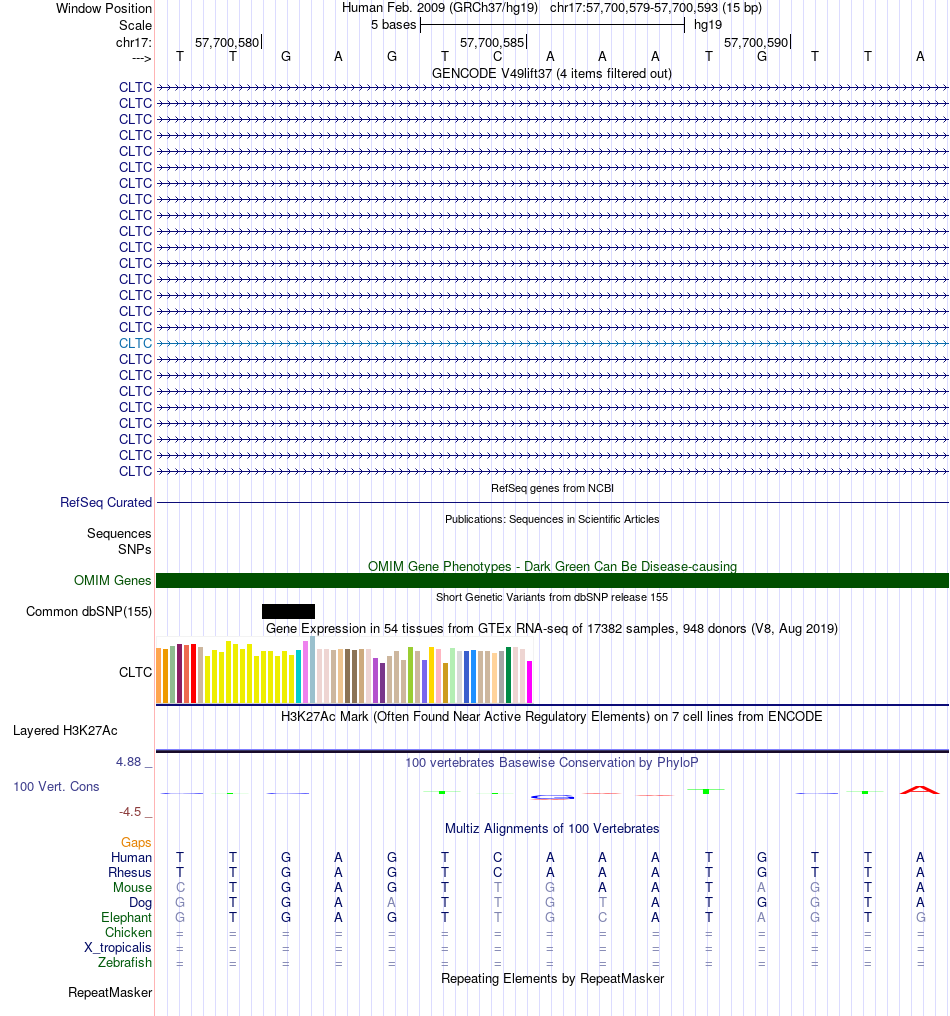This screenshot has width=950, height=1016.
Task: Click the light-blue highlighted CLTC transcript label
Action: (x=135, y=343)
